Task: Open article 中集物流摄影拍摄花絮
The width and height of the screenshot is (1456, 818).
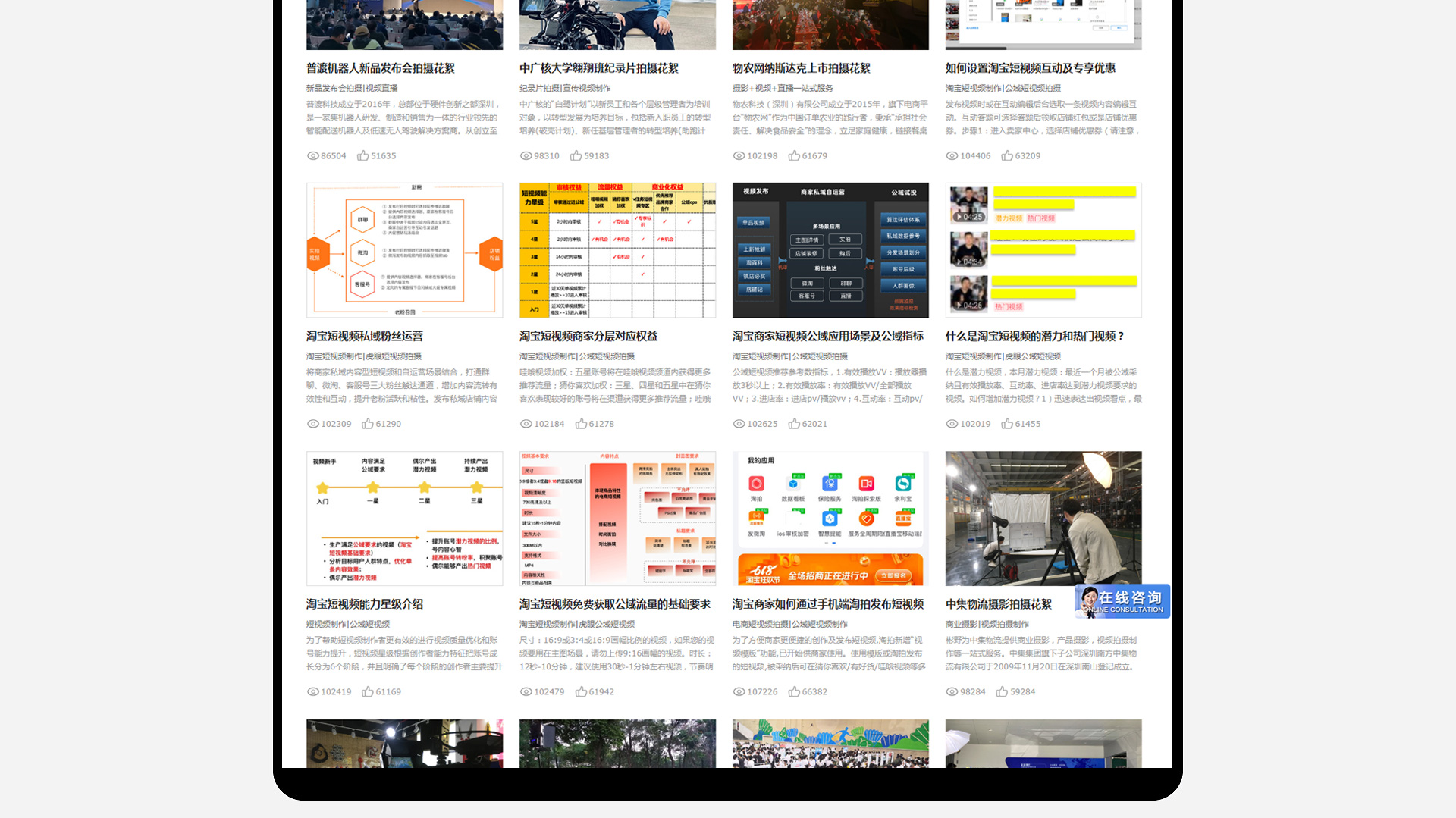Action: 999,604
